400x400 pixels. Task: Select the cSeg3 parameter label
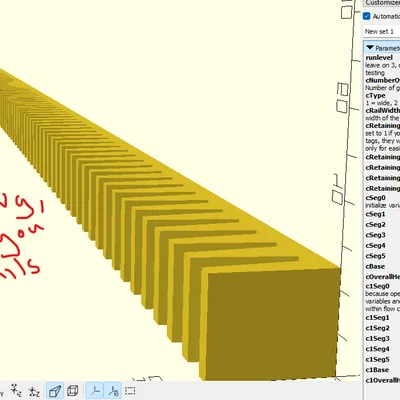pos(375,235)
